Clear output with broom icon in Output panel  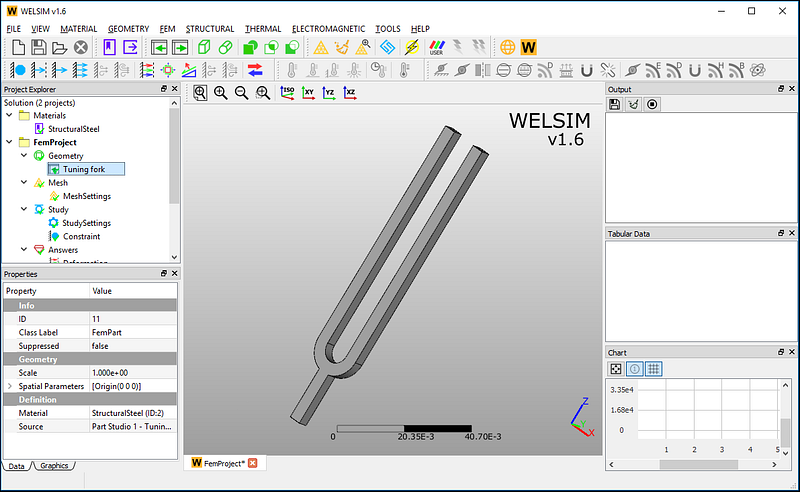pyautogui.click(x=633, y=105)
